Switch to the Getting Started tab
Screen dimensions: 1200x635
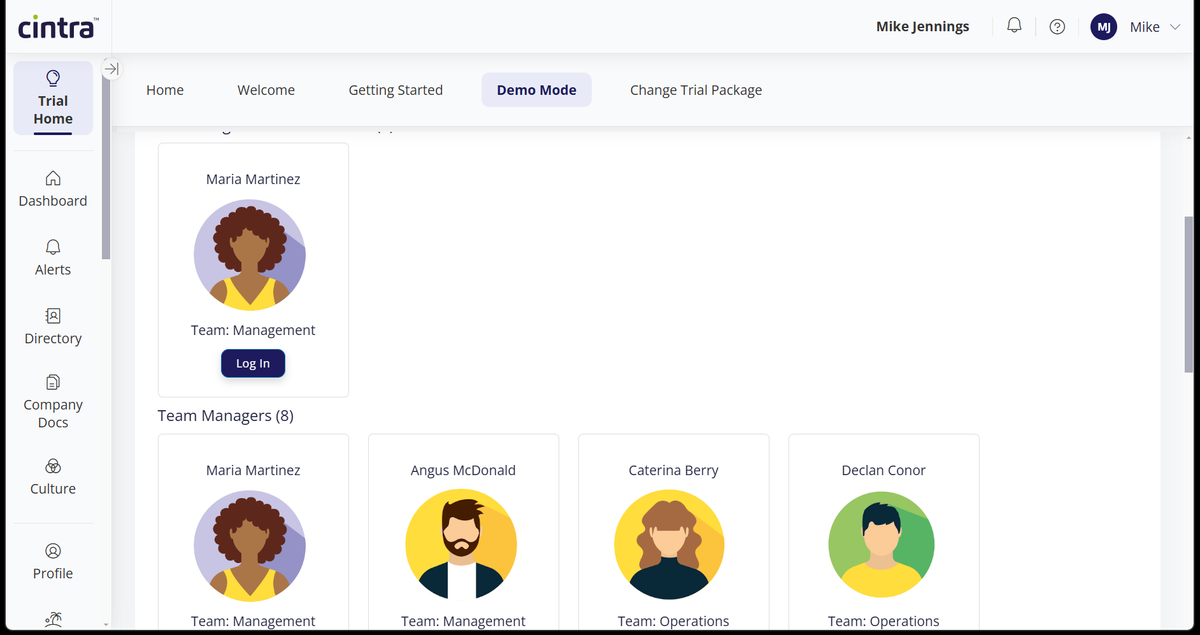[395, 89]
